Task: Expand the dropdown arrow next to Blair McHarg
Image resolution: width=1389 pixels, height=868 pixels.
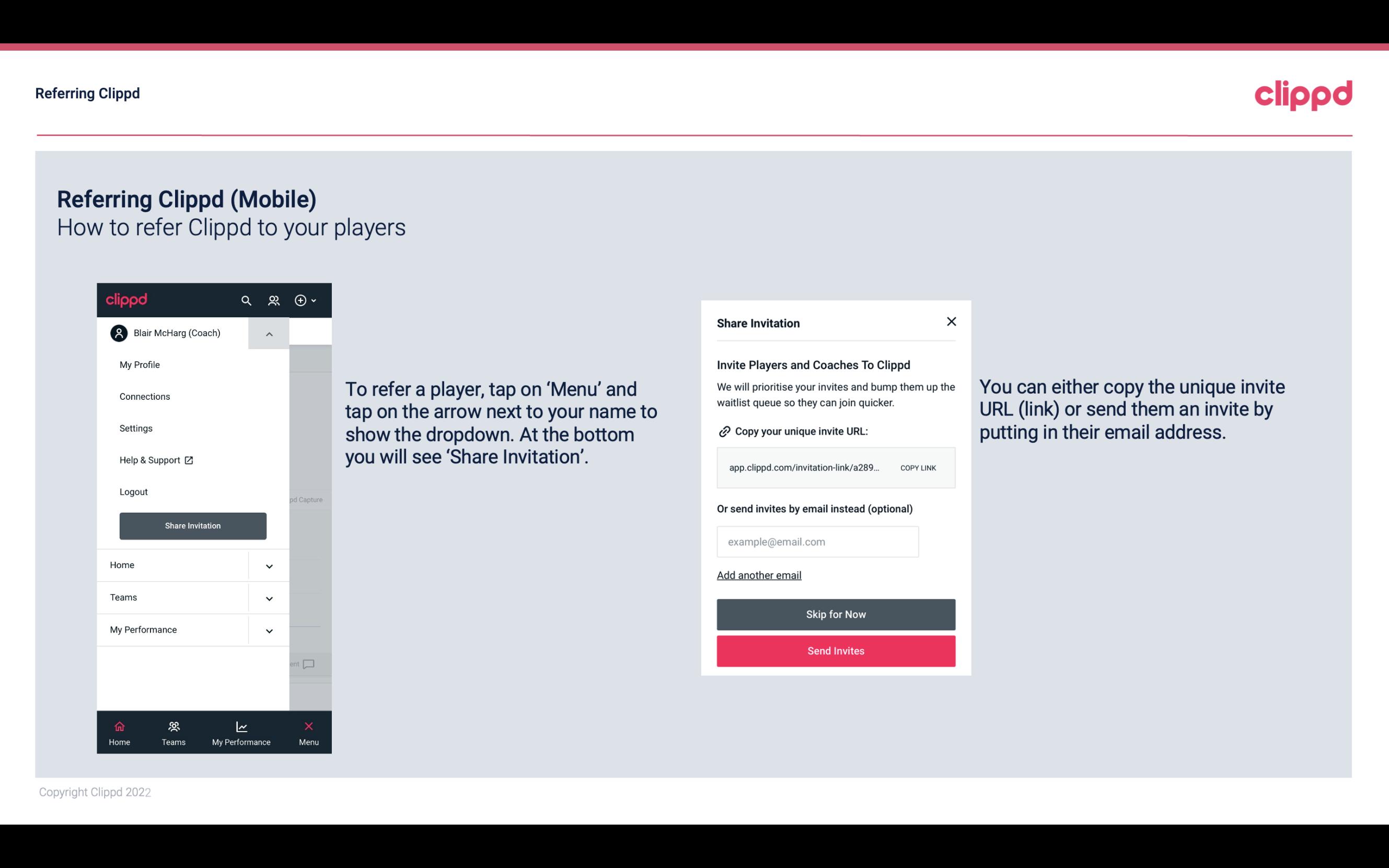Action: coord(268,333)
